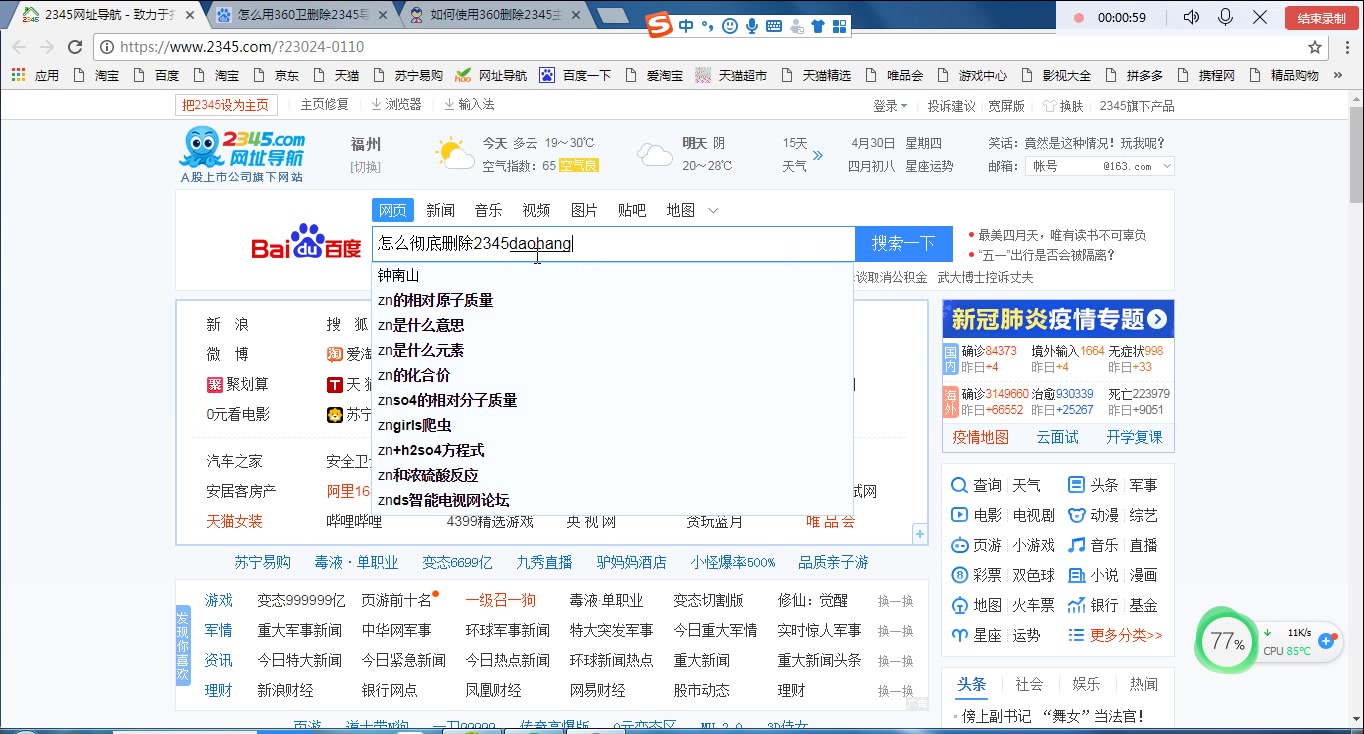The height and width of the screenshot is (734, 1364).
Task: Switch to the 社会 news tab
Action: click(1029, 684)
